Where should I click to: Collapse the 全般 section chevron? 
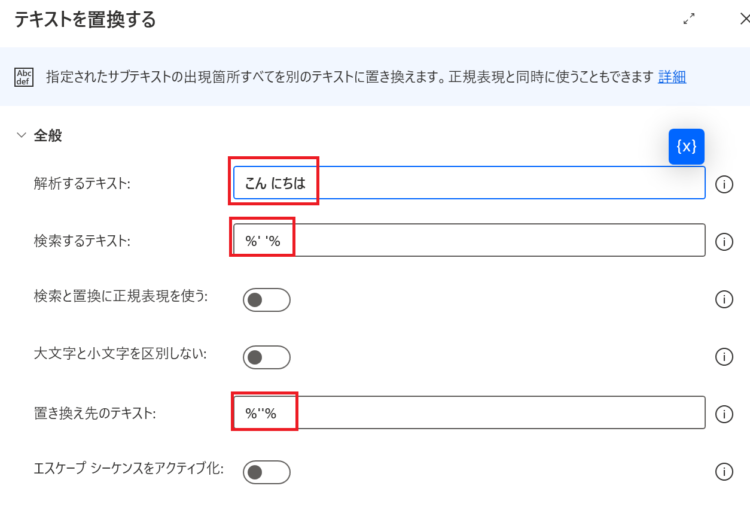pos(21,135)
